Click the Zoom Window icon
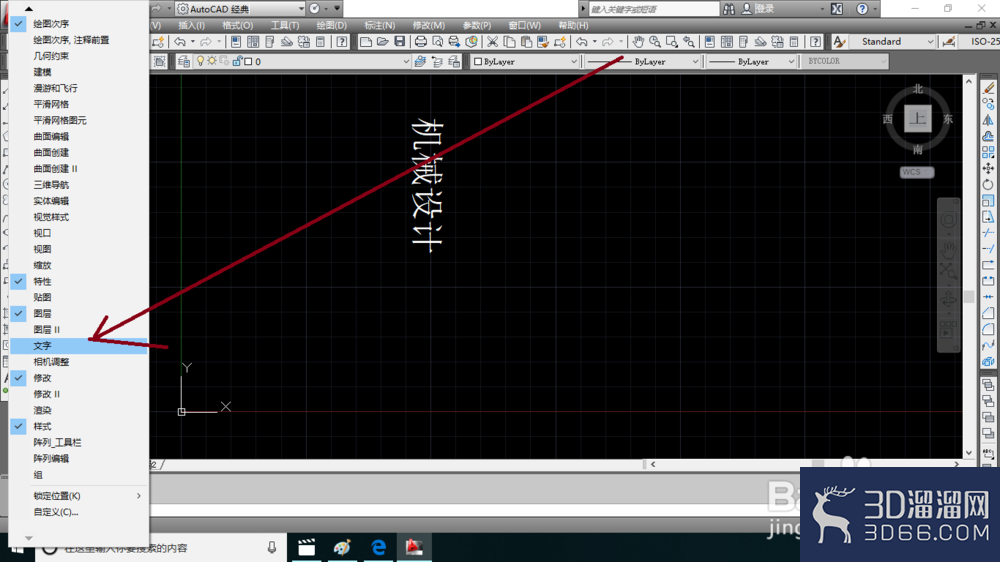 point(672,42)
